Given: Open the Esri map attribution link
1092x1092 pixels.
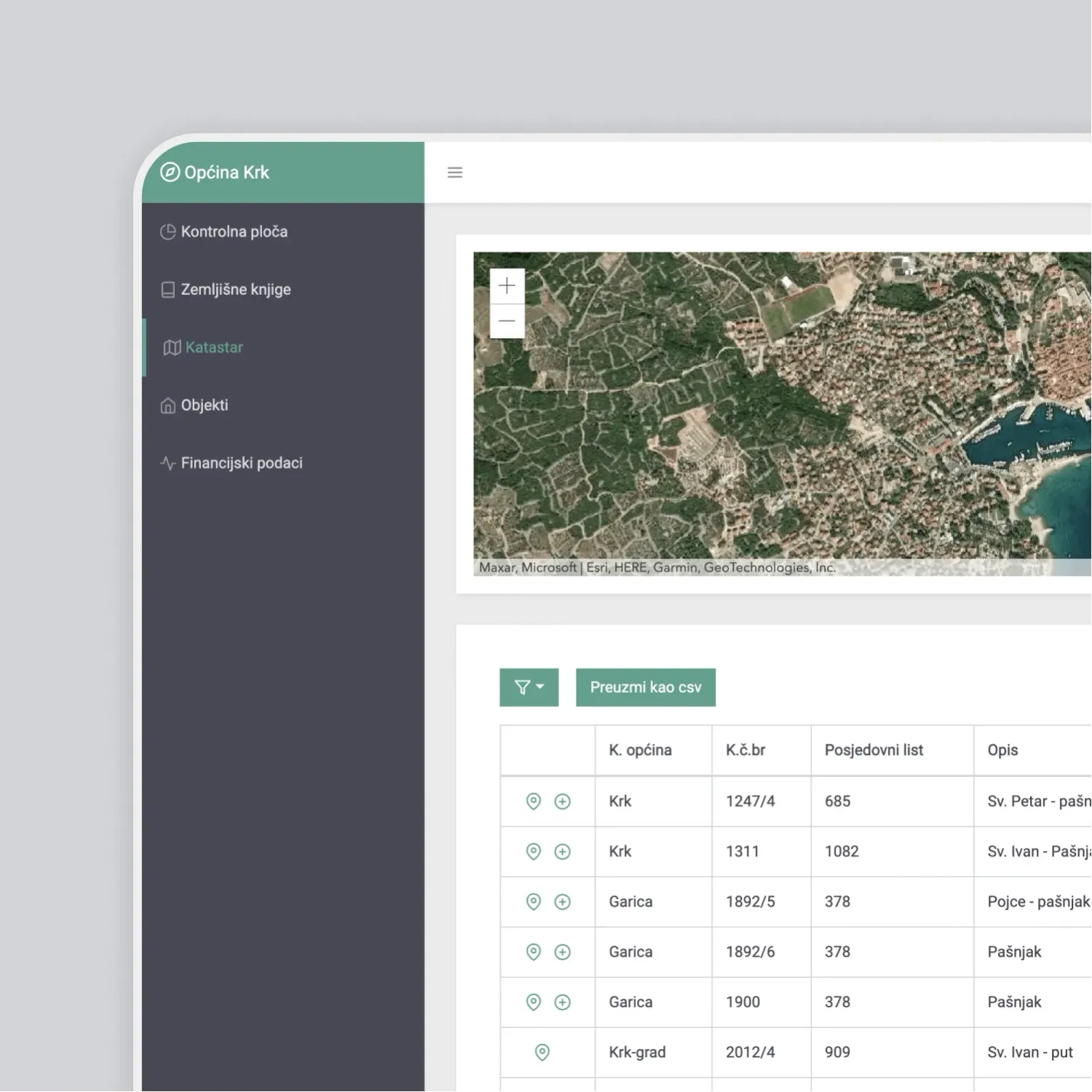Looking at the screenshot, I should 597,567.
